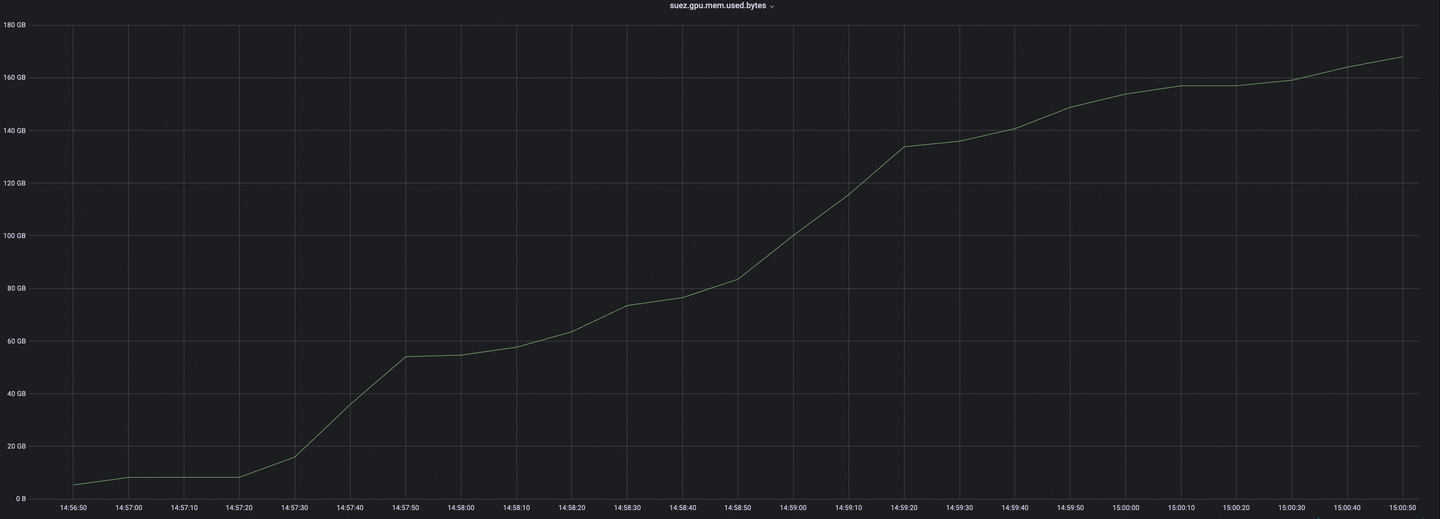Click the 14:58:30 time axis label

pyautogui.click(x=627, y=508)
